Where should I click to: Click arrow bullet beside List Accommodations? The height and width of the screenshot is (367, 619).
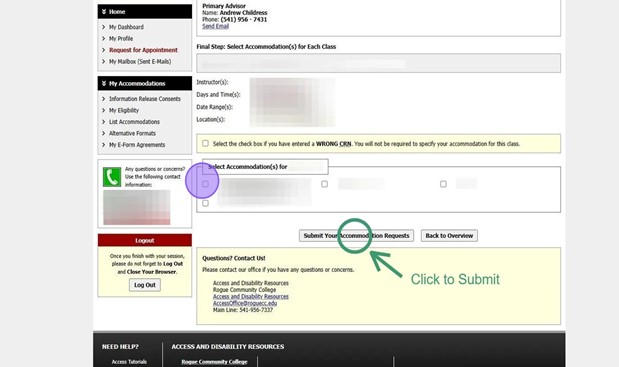pyautogui.click(x=103, y=122)
